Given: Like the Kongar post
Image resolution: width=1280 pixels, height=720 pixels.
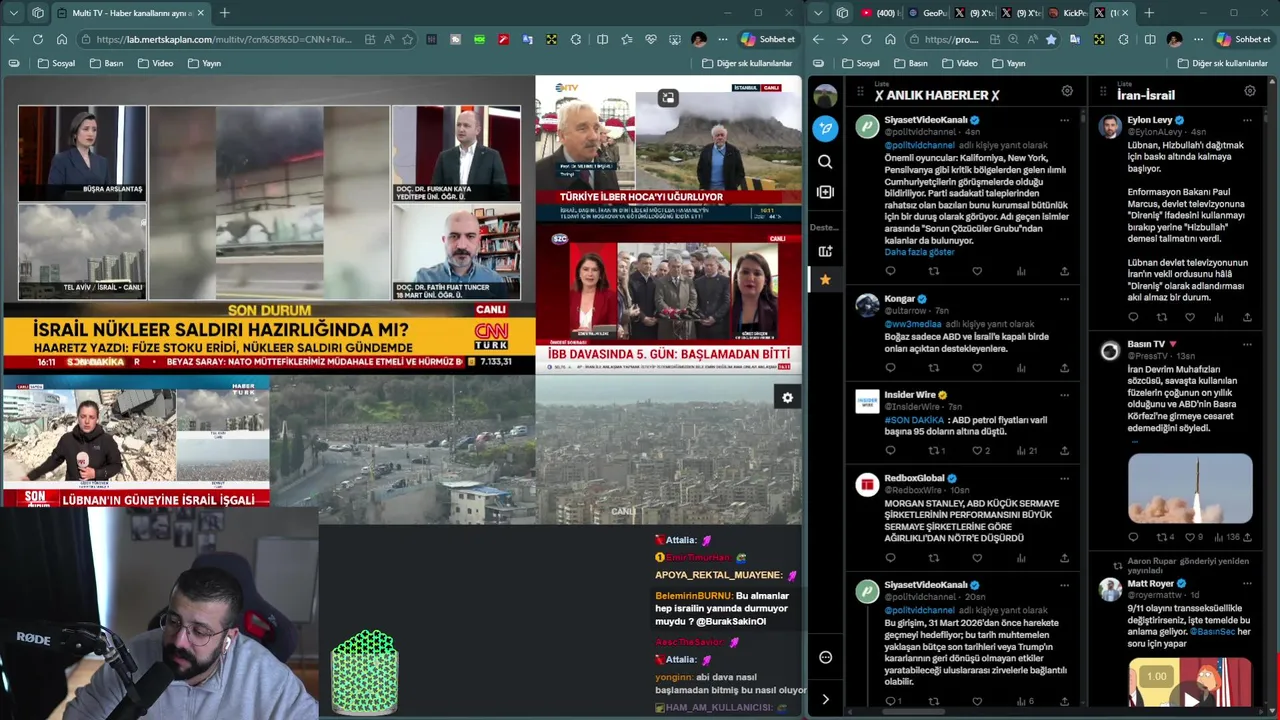Looking at the screenshot, I should point(977,368).
